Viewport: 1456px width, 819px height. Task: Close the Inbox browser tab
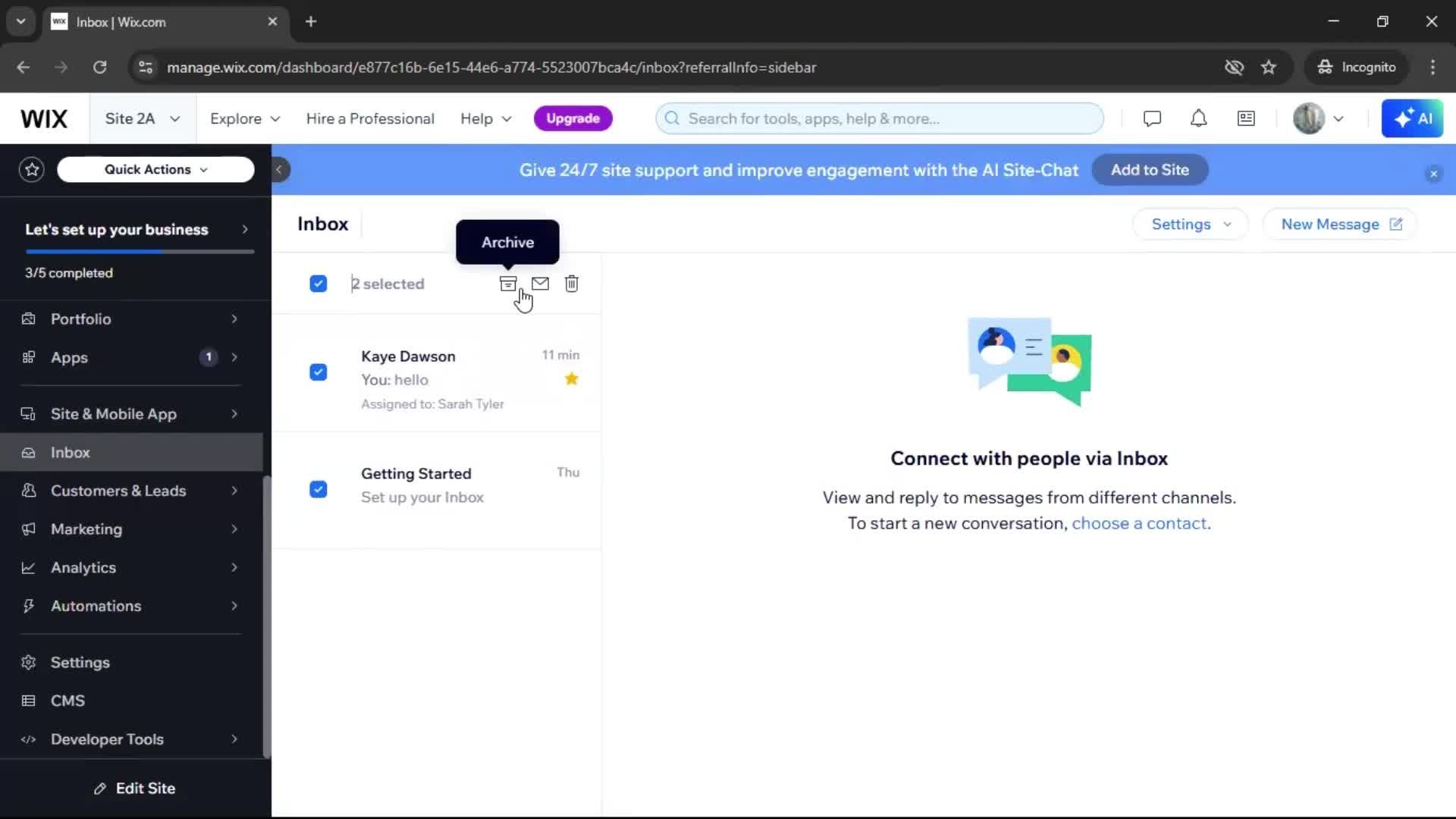point(272,21)
